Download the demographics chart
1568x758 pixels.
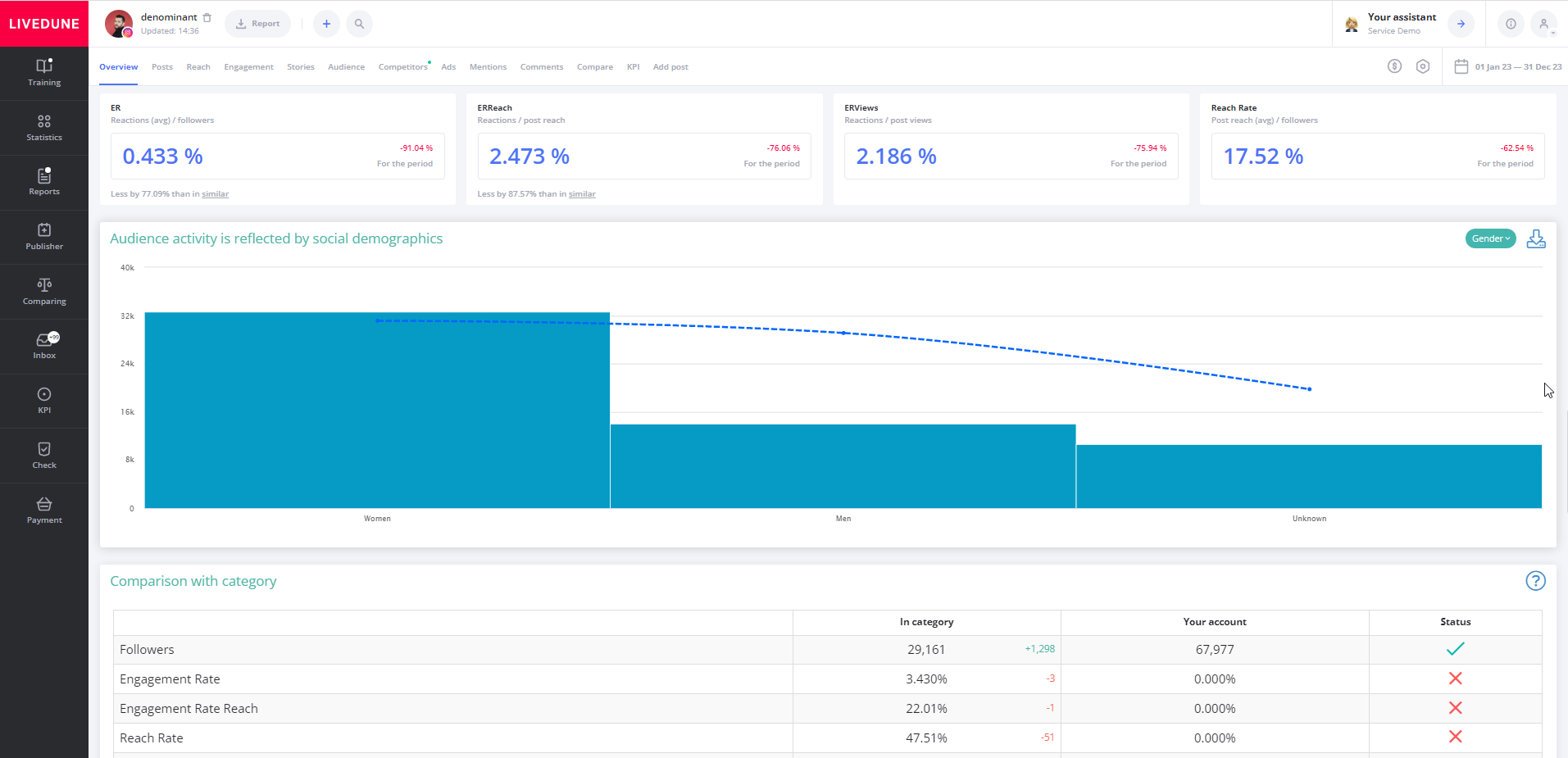point(1536,239)
